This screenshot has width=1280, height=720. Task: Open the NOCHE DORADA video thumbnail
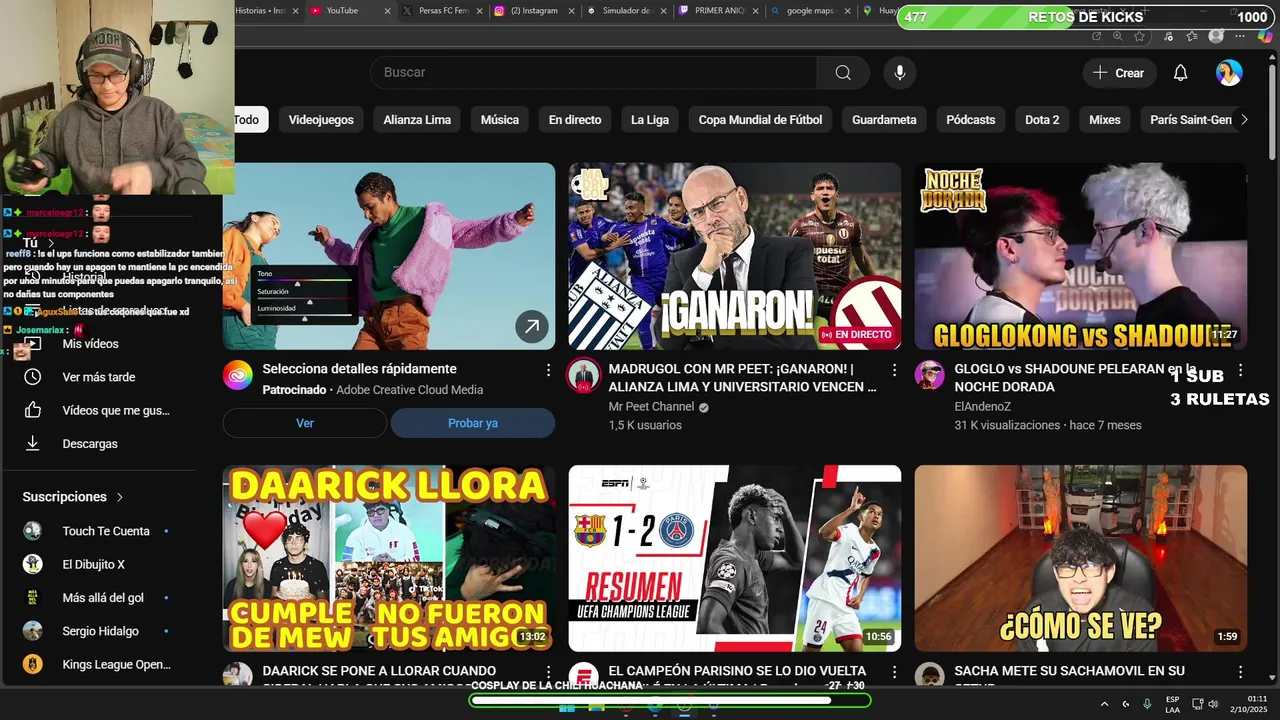point(1081,256)
